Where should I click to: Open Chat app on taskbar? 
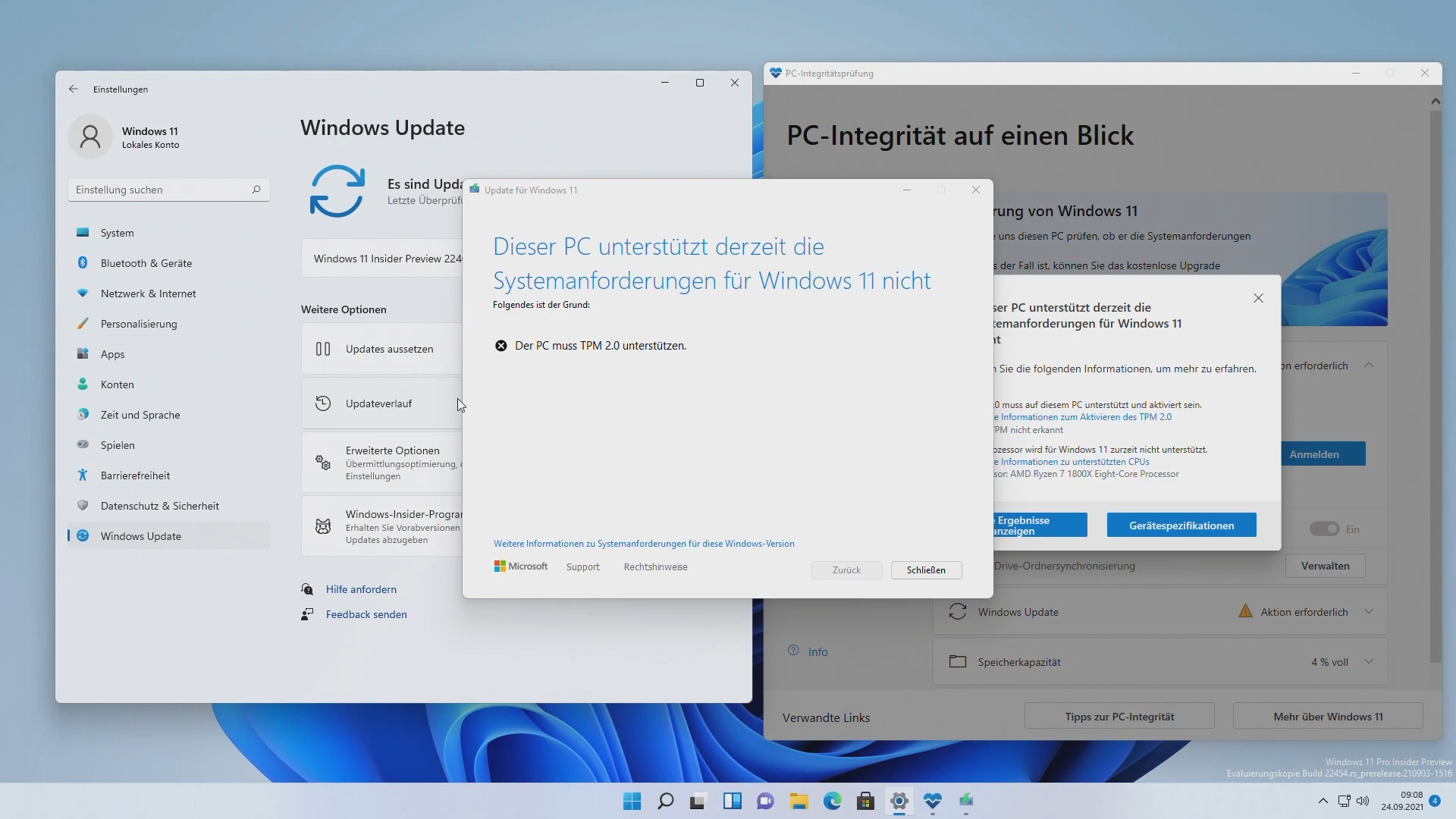765,802
